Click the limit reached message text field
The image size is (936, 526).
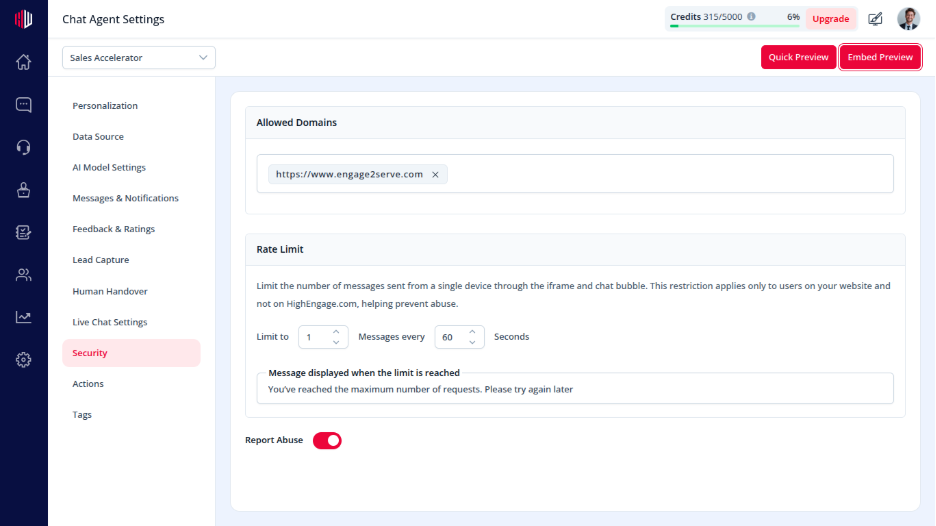tap(575, 389)
